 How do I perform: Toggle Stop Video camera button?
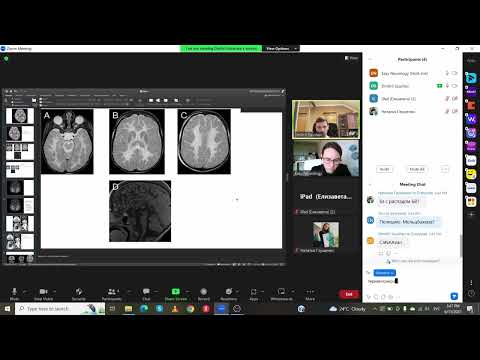tap(43, 292)
